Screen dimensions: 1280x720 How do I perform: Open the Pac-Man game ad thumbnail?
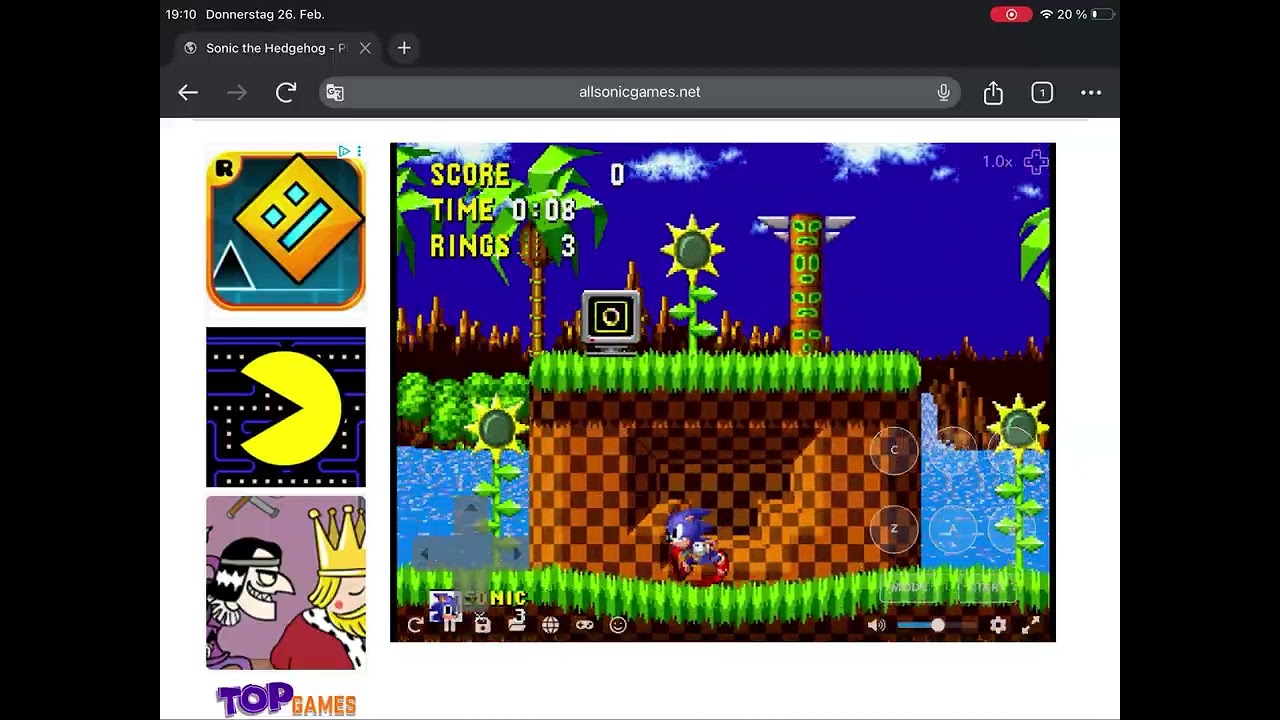point(286,407)
